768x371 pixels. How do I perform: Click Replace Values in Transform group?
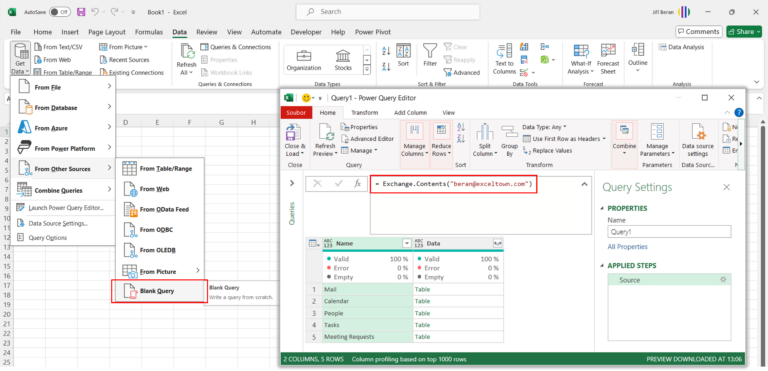pyautogui.click(x=547, y=150)
